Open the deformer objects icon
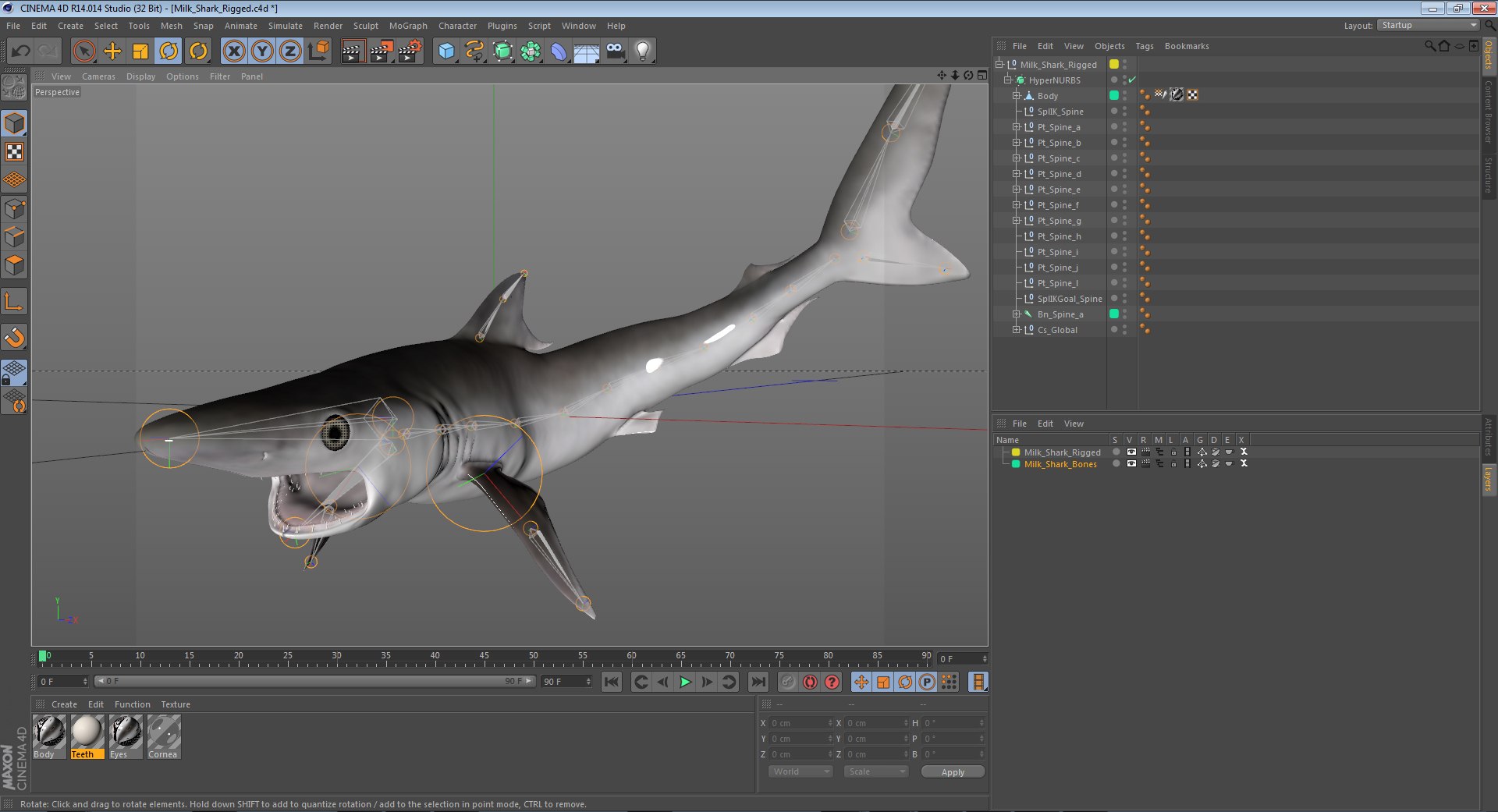Screen dimensions: 1498x812 point(559,51)
